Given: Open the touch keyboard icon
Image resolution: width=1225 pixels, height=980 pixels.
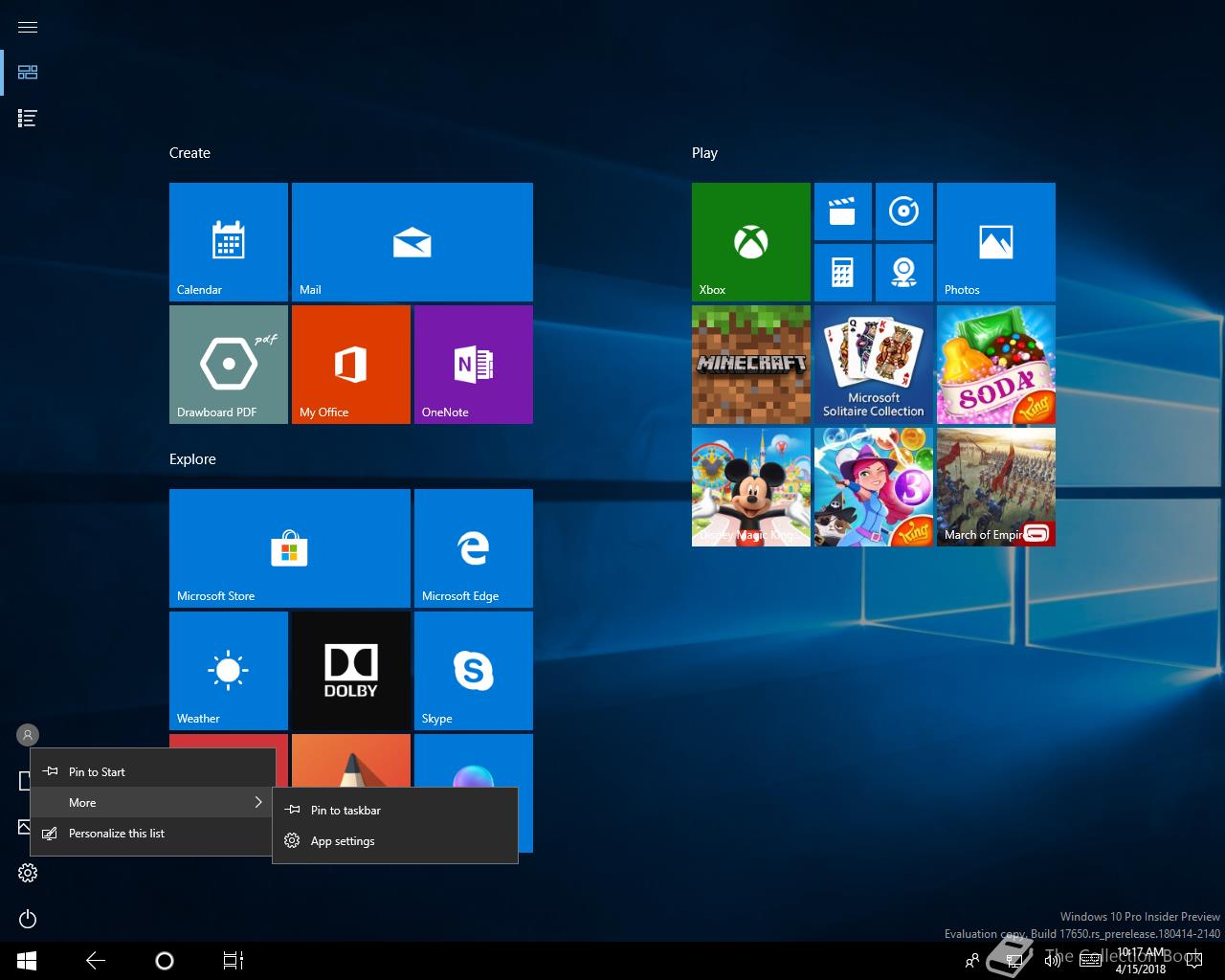Looking at the screenshot, I should [x=1090, y=961].
